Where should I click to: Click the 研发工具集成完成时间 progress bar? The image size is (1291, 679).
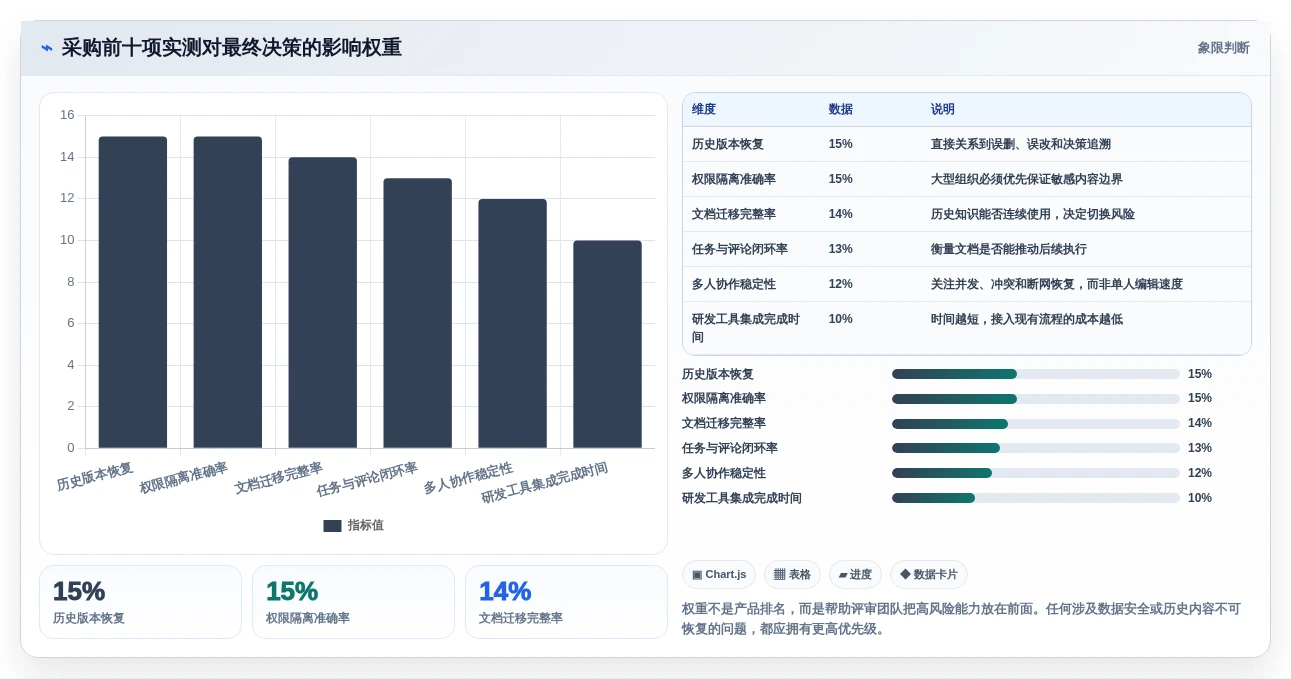point(1036,498)
